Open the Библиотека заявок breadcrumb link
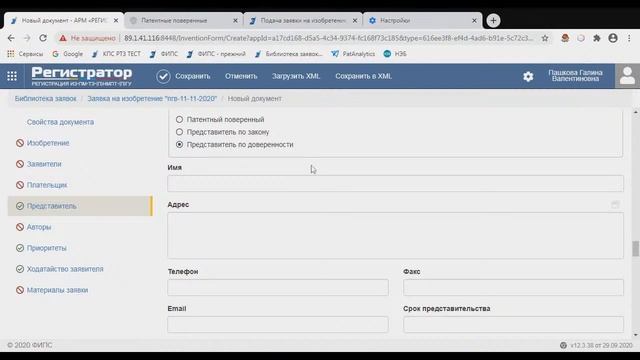This screenshot has height=360, width=640. 46,99
